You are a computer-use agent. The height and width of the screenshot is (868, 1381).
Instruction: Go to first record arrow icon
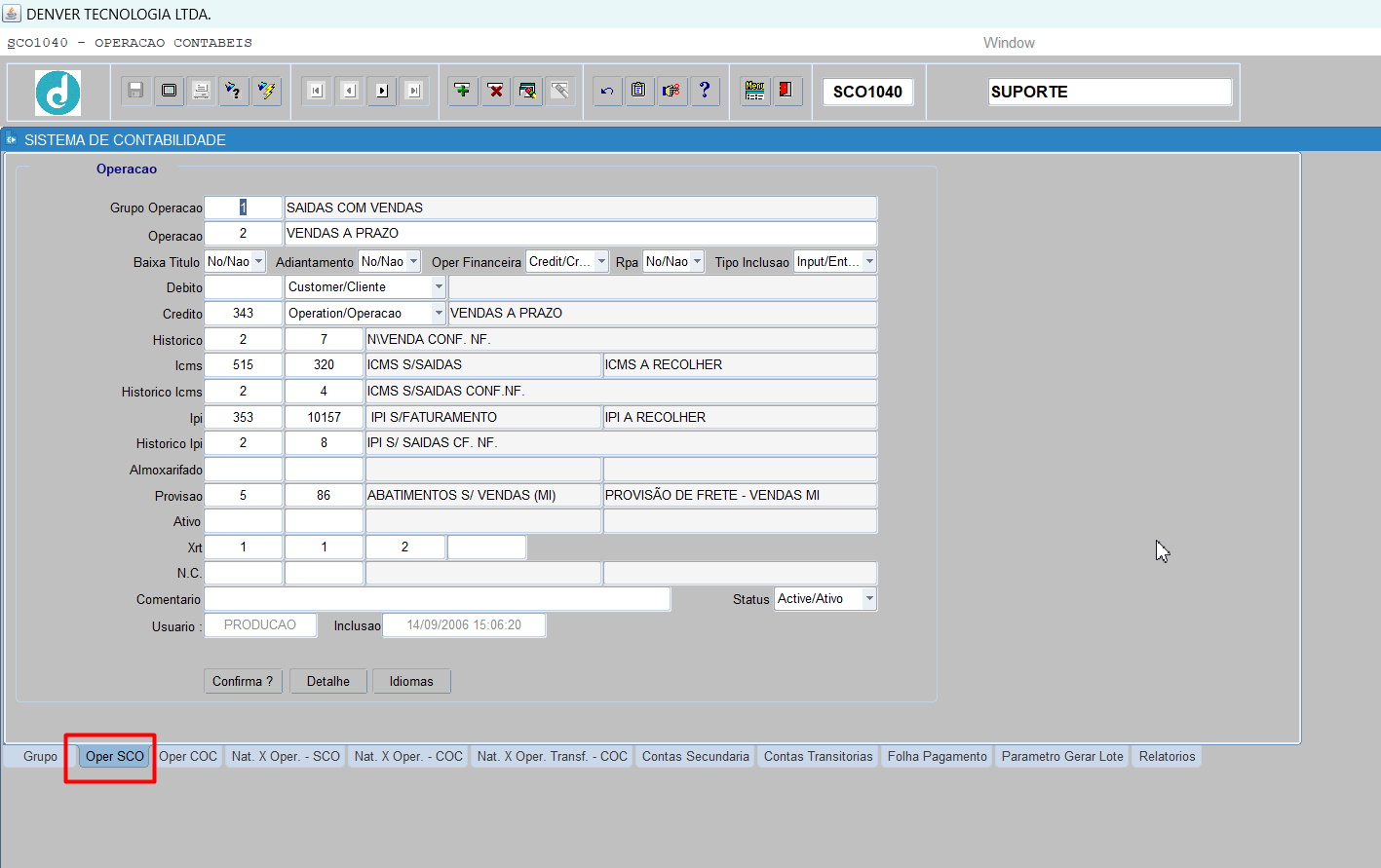pyautogui.click(x=316, y=91)
